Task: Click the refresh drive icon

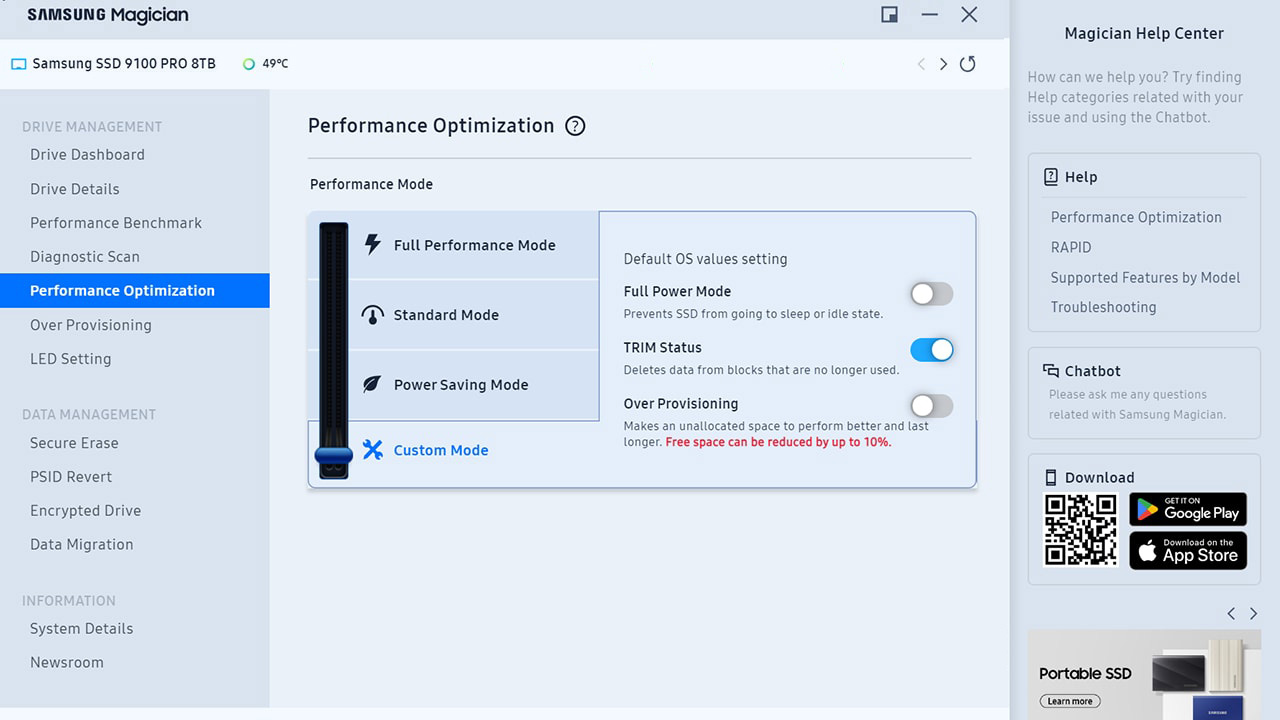Action: (967, 64)
